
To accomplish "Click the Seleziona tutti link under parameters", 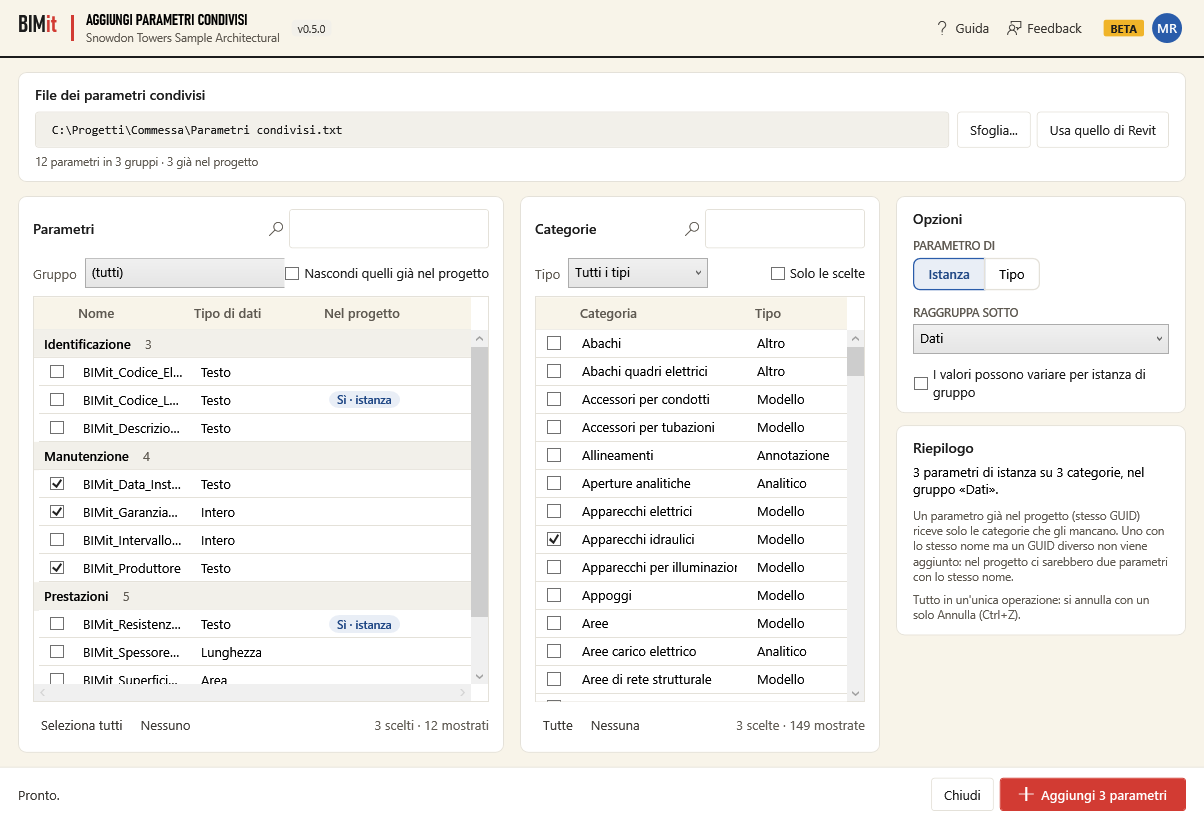I will click(82, 725).
